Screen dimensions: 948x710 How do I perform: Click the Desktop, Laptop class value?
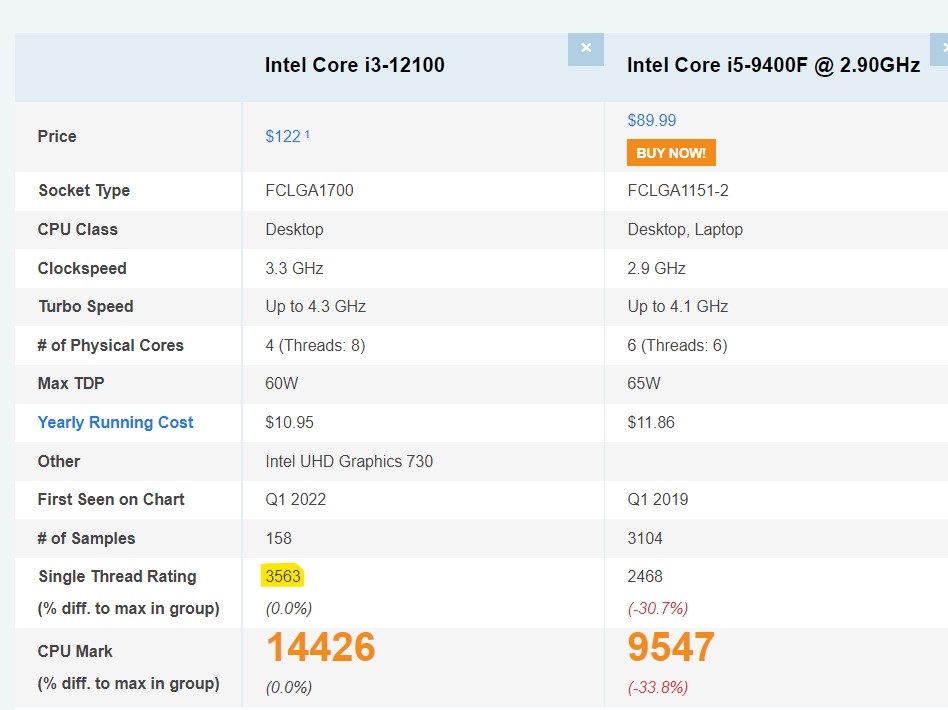(685, 230)
